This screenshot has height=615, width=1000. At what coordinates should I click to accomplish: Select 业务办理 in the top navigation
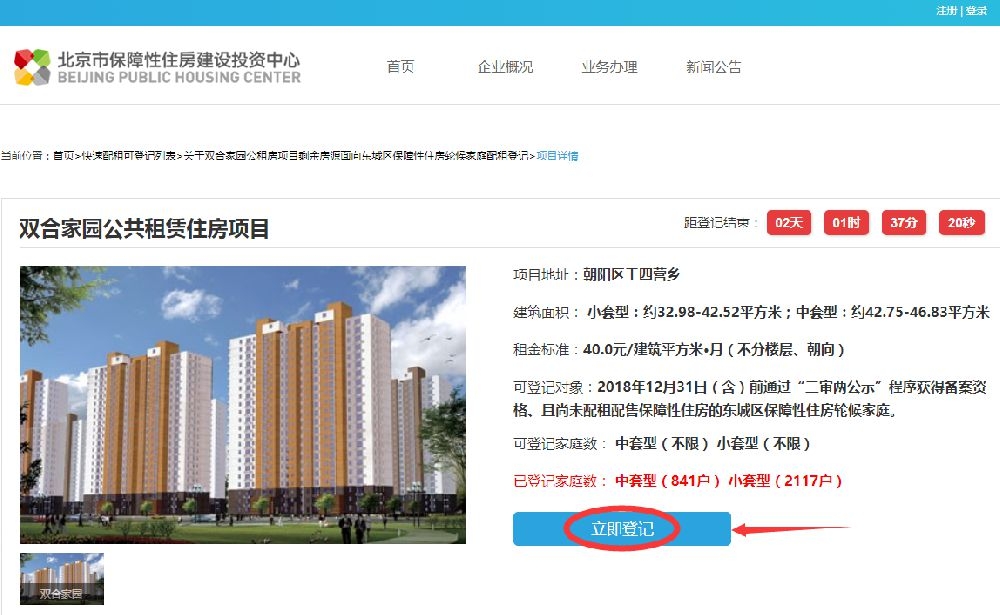click(x=609, y=67)
